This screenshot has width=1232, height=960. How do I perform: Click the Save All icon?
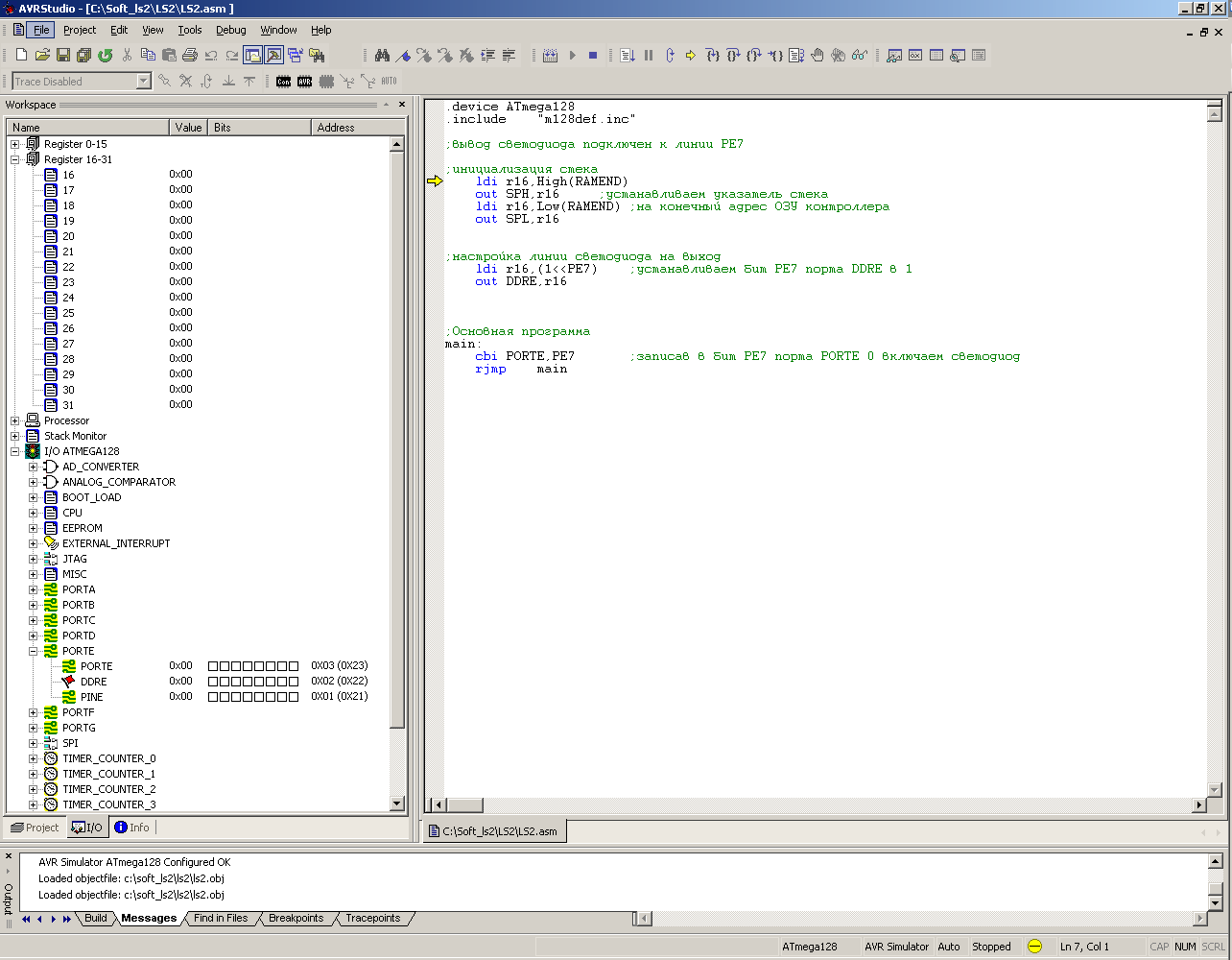pyautogui.click(x=83, y=55)
